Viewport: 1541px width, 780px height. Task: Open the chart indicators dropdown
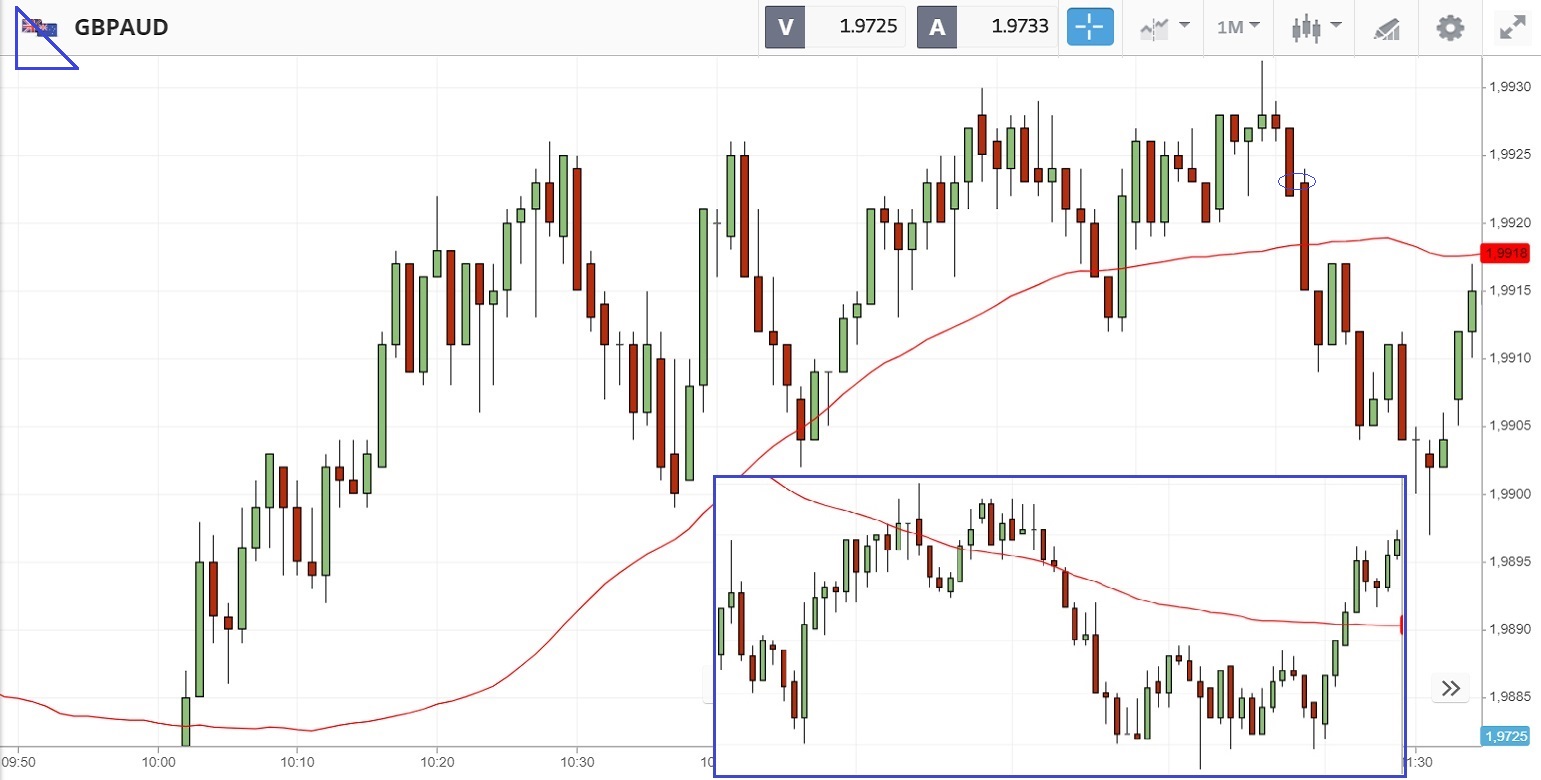[x=1165, y=27]
